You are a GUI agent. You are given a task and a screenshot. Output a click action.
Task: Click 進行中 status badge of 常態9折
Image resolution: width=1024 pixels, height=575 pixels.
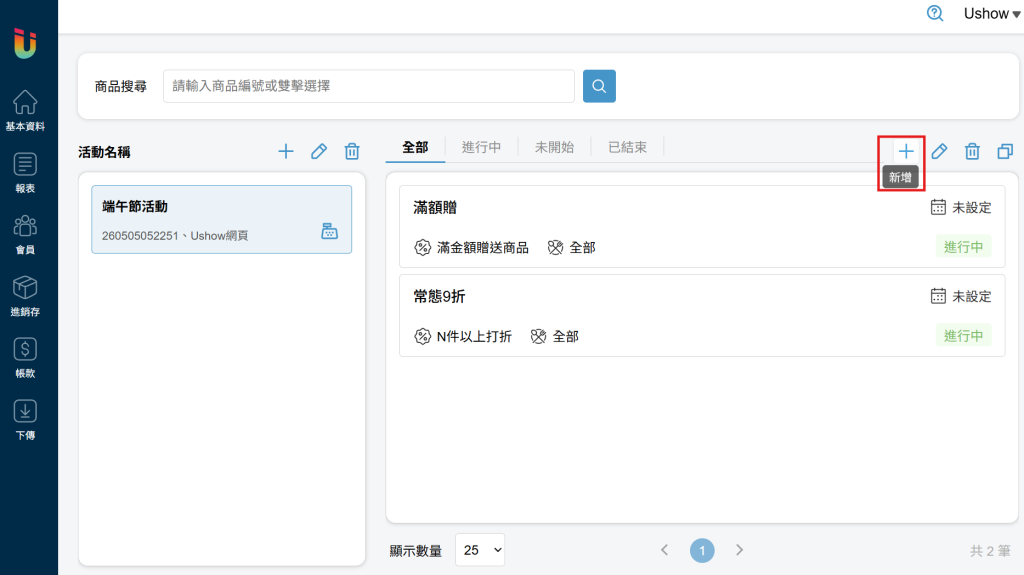click(x=963, y=336)
